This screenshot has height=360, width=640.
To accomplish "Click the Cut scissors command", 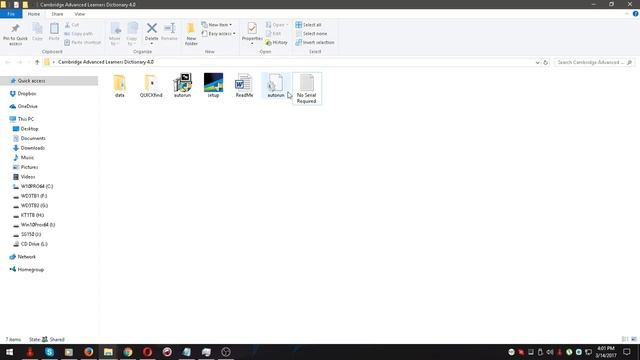I will (x=72, y=25).
